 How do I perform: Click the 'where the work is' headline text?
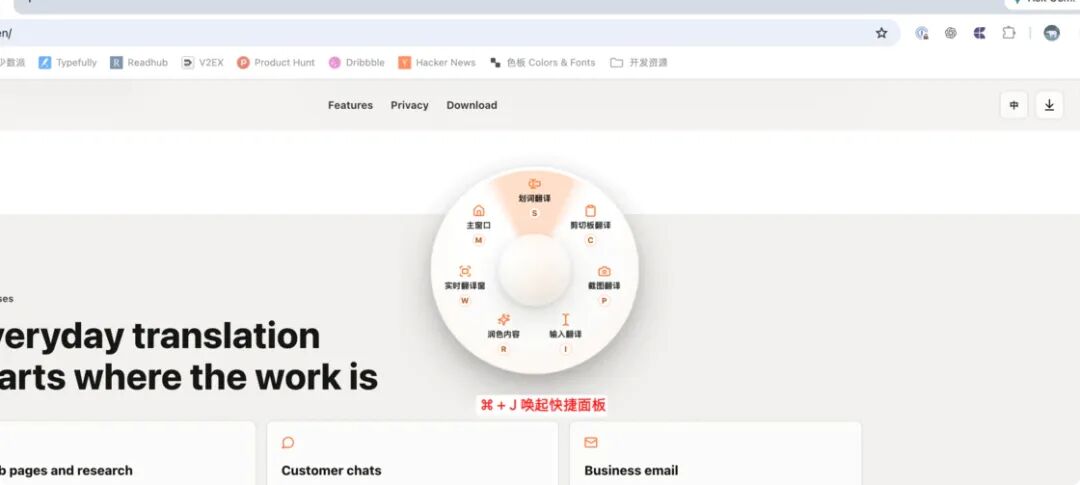tap(226, 377)
